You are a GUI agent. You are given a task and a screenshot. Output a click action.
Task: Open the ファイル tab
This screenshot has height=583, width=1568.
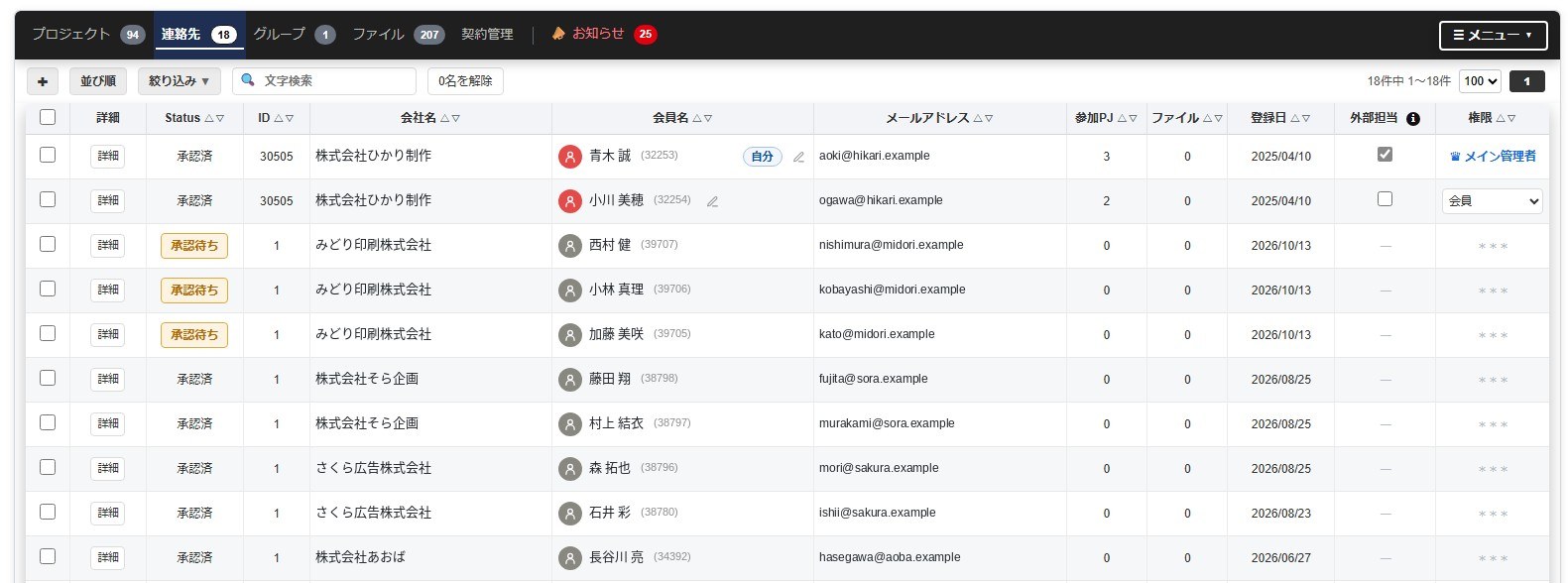click(x=398, y=34)
